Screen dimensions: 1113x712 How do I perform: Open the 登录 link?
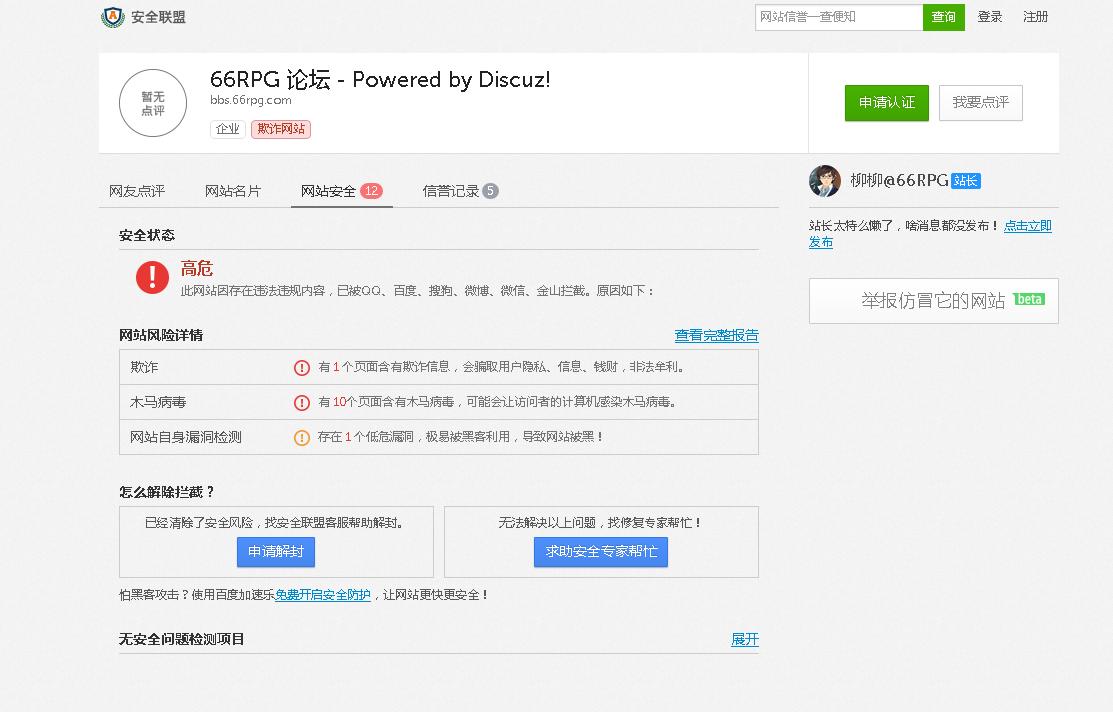point(989,17)
